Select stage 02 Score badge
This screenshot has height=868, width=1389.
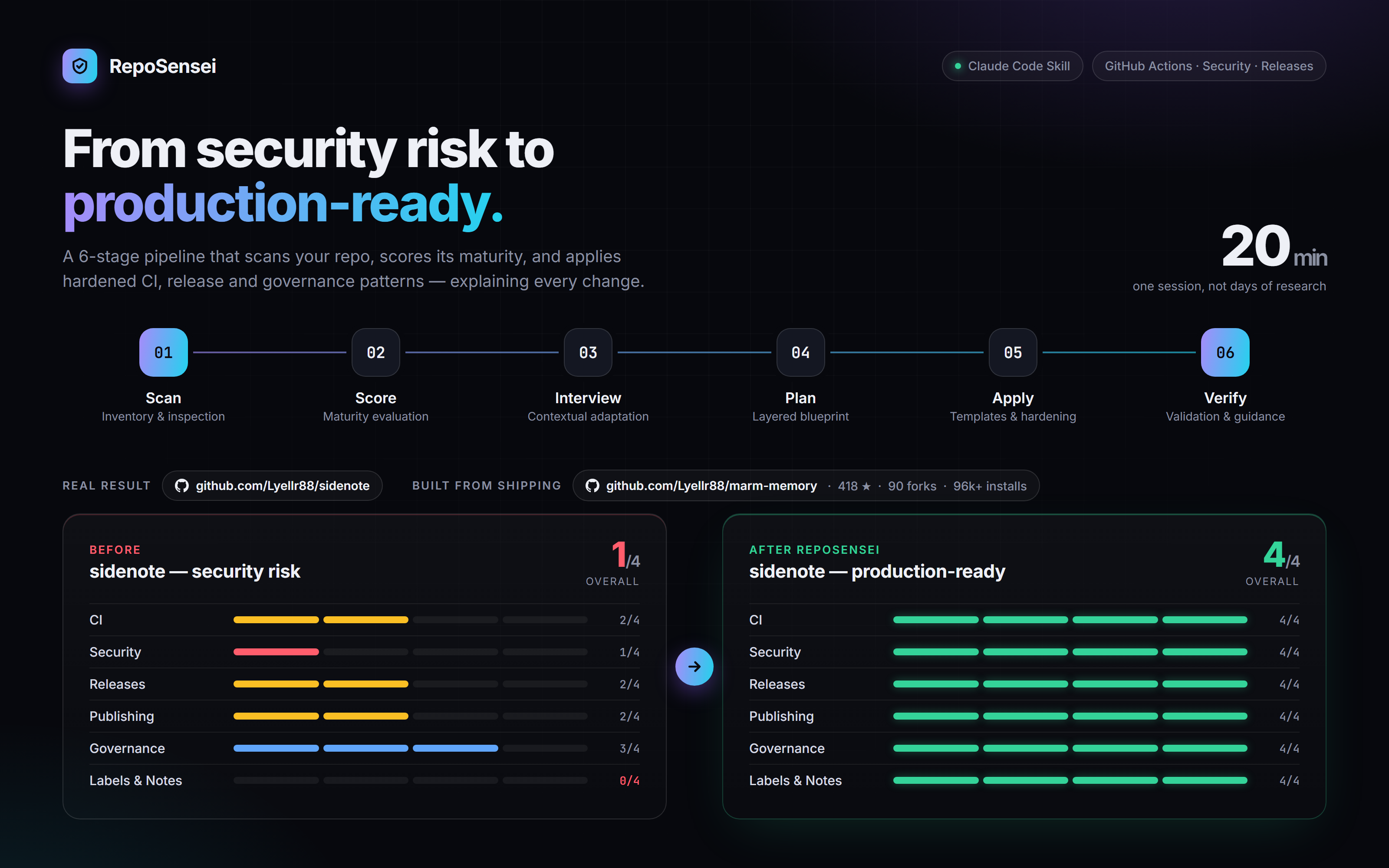coord(376,352)
